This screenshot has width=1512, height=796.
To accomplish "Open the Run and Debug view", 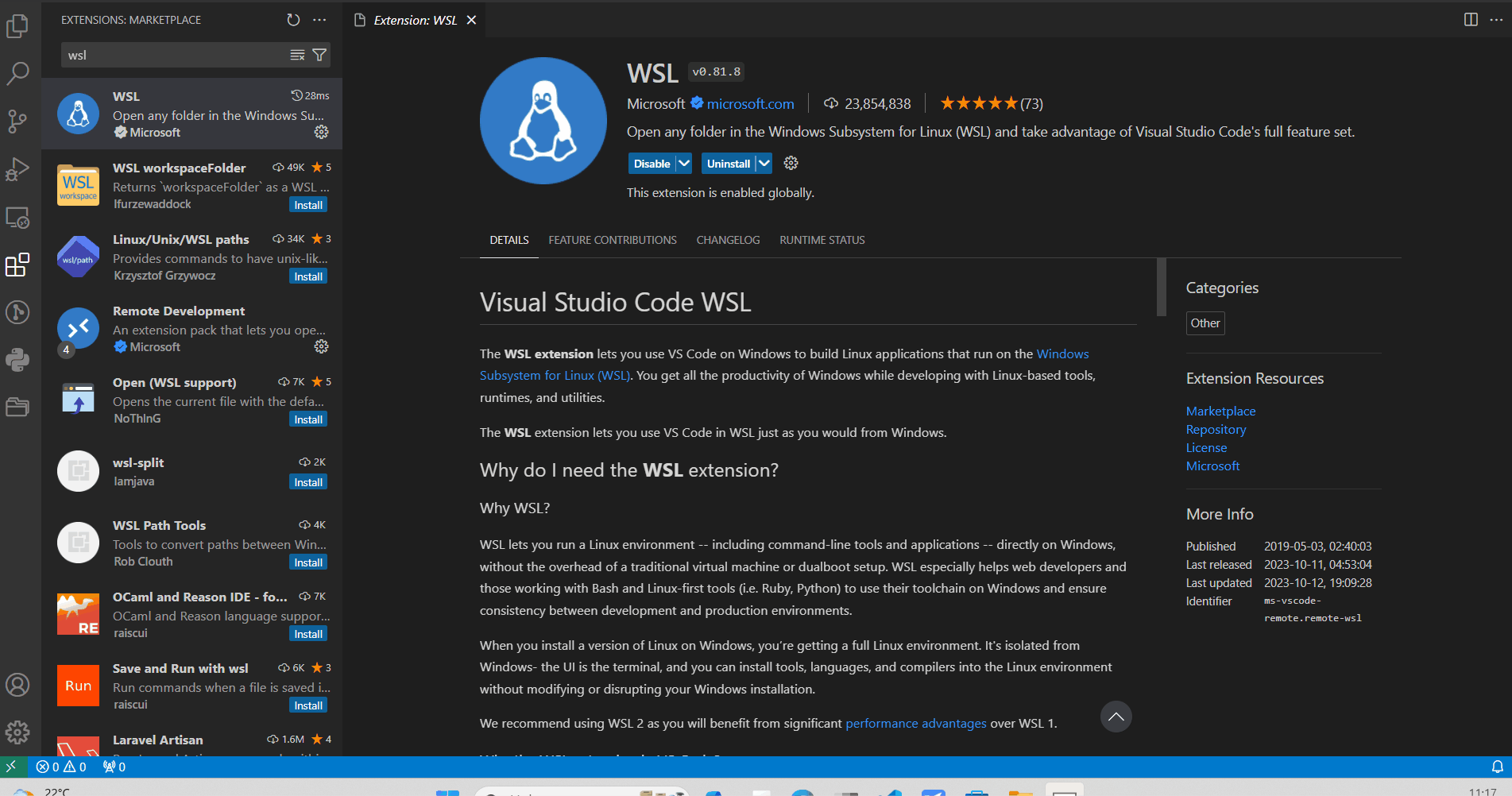I will click(x=17, y=169).
